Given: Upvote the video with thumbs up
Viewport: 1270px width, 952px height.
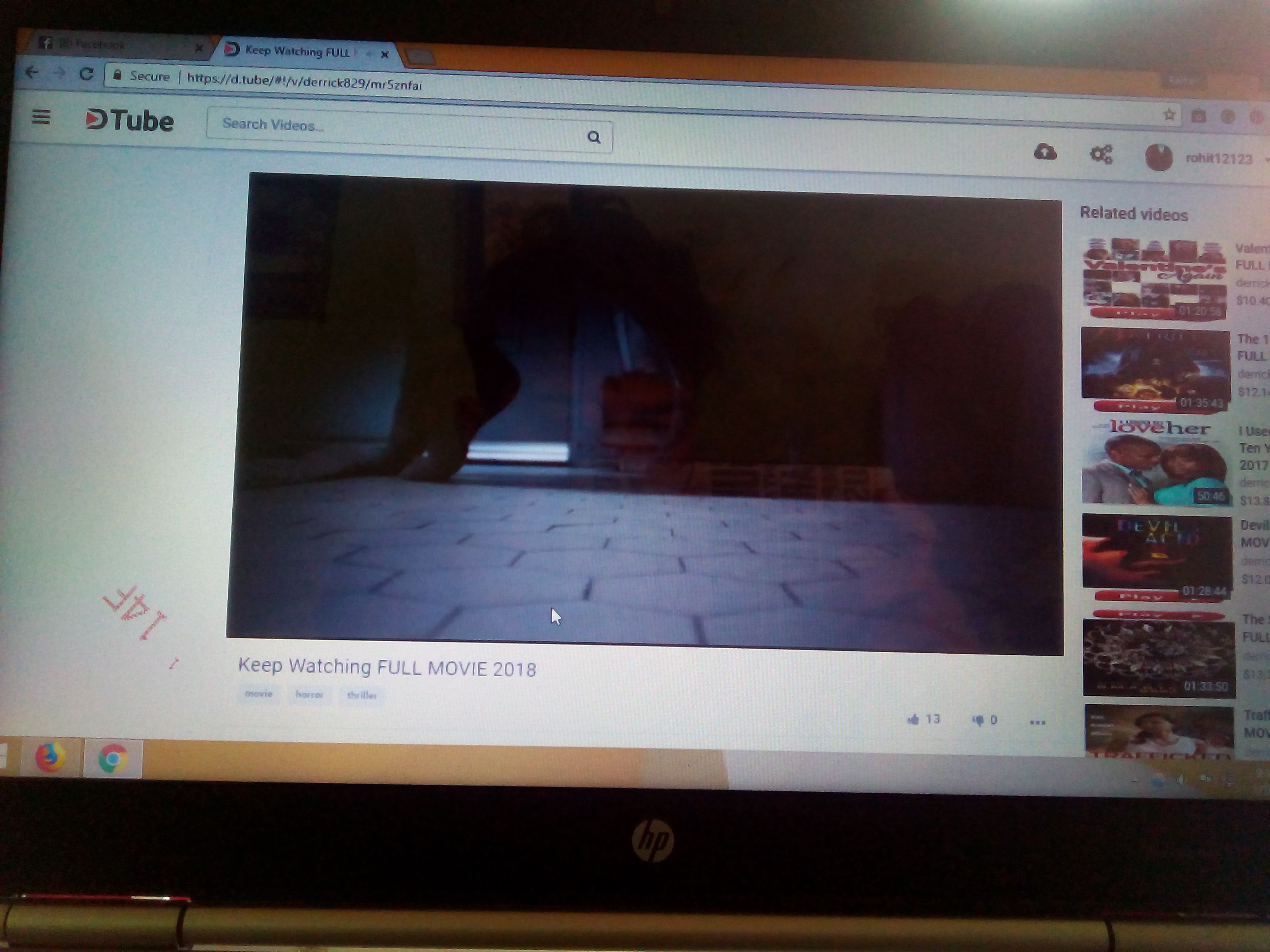Looking at the screenshot, I should pos(913,719).
